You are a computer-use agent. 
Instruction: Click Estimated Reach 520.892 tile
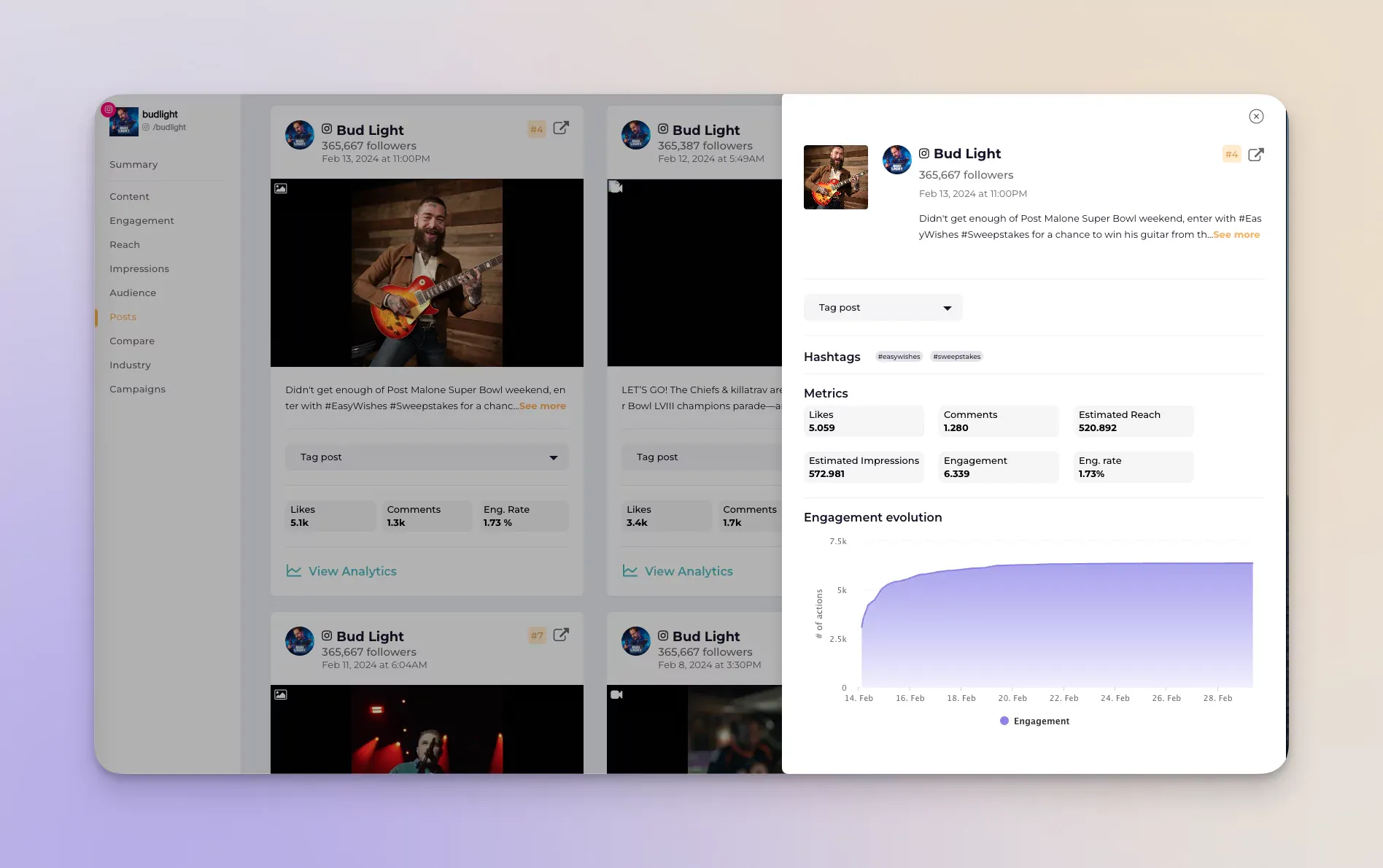[1134, 422]
